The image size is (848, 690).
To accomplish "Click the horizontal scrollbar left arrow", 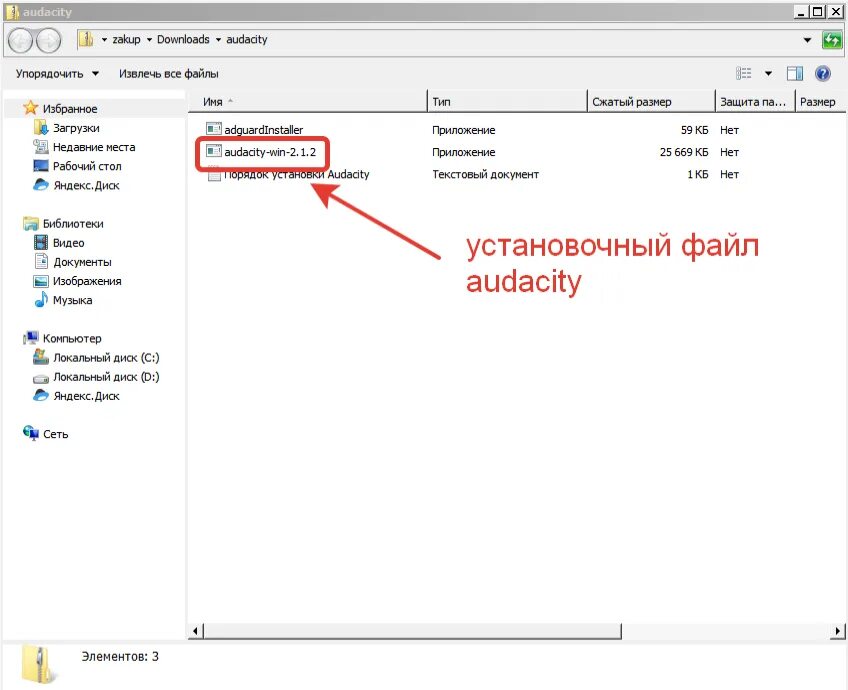I will coord(196,631).
